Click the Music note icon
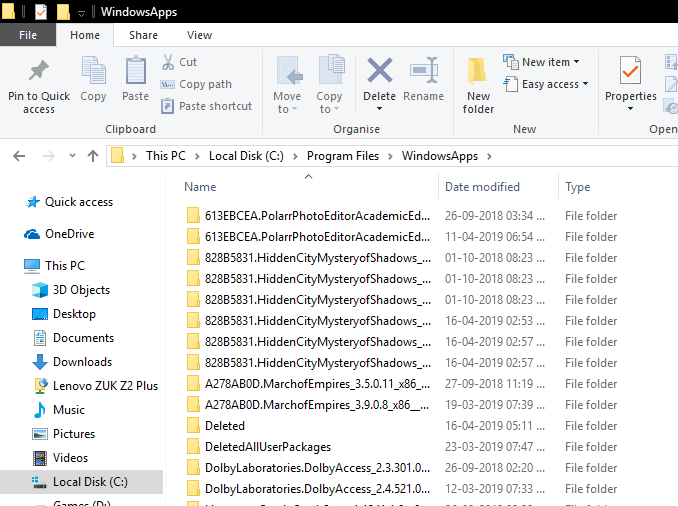Screen dimensions: 678x506 point(40,410)
